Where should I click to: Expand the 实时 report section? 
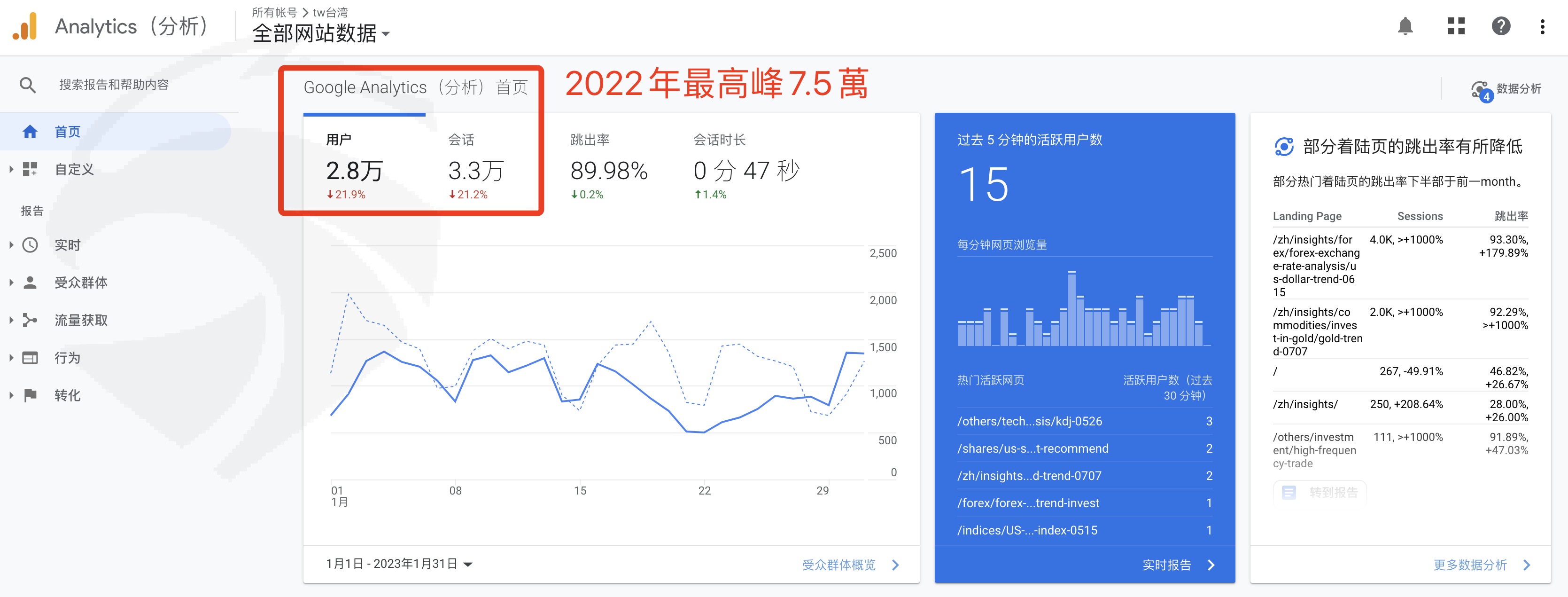[x=67, y=245]
